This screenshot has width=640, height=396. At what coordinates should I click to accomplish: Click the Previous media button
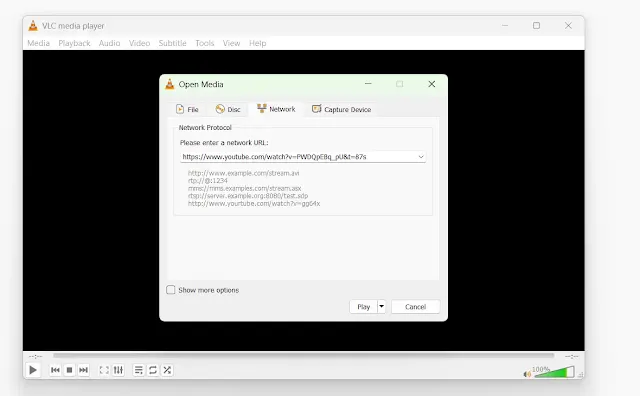point(55,370)
